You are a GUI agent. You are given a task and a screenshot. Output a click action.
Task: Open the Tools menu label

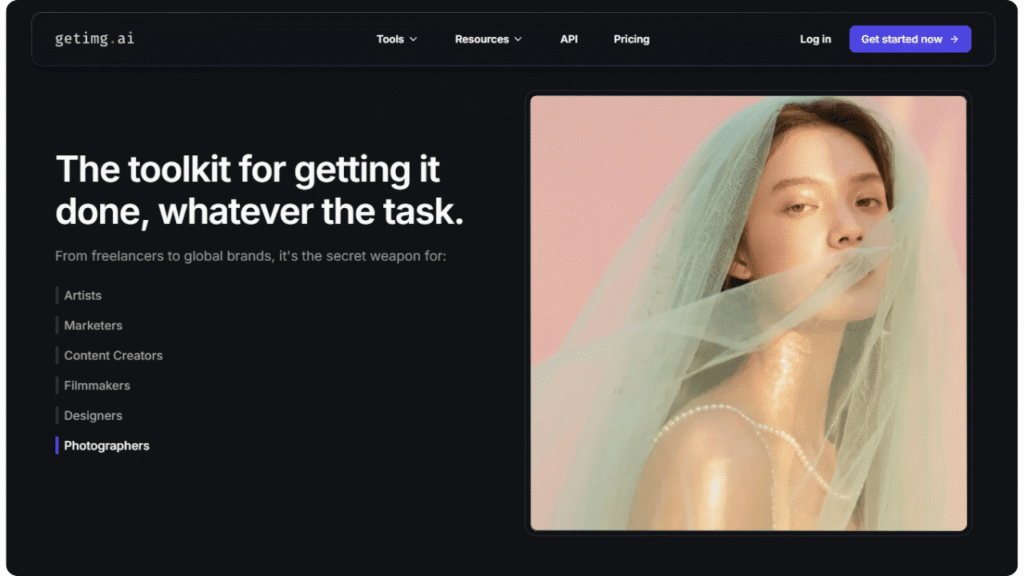click(x=390, y=39)
